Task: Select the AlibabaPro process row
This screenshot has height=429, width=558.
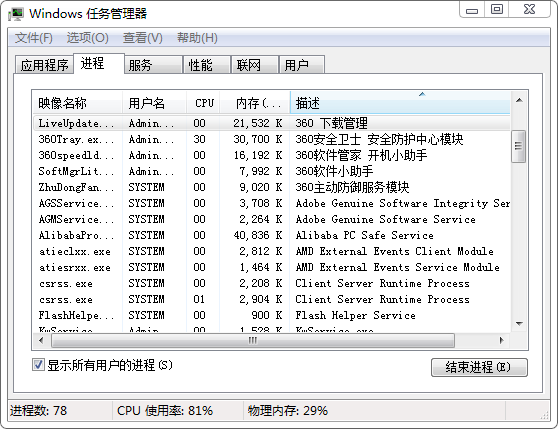Action: (272, 235)
